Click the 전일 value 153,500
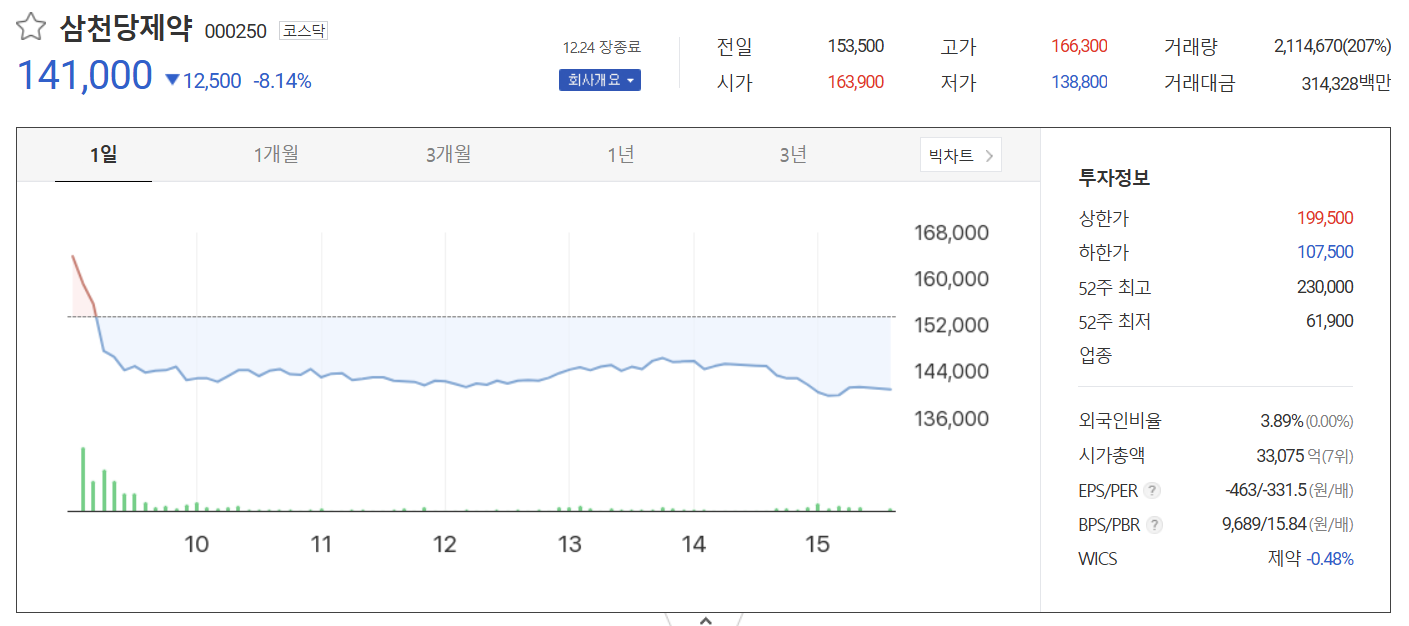Screen dimensions: 1409x626 [x=856, y=46]
